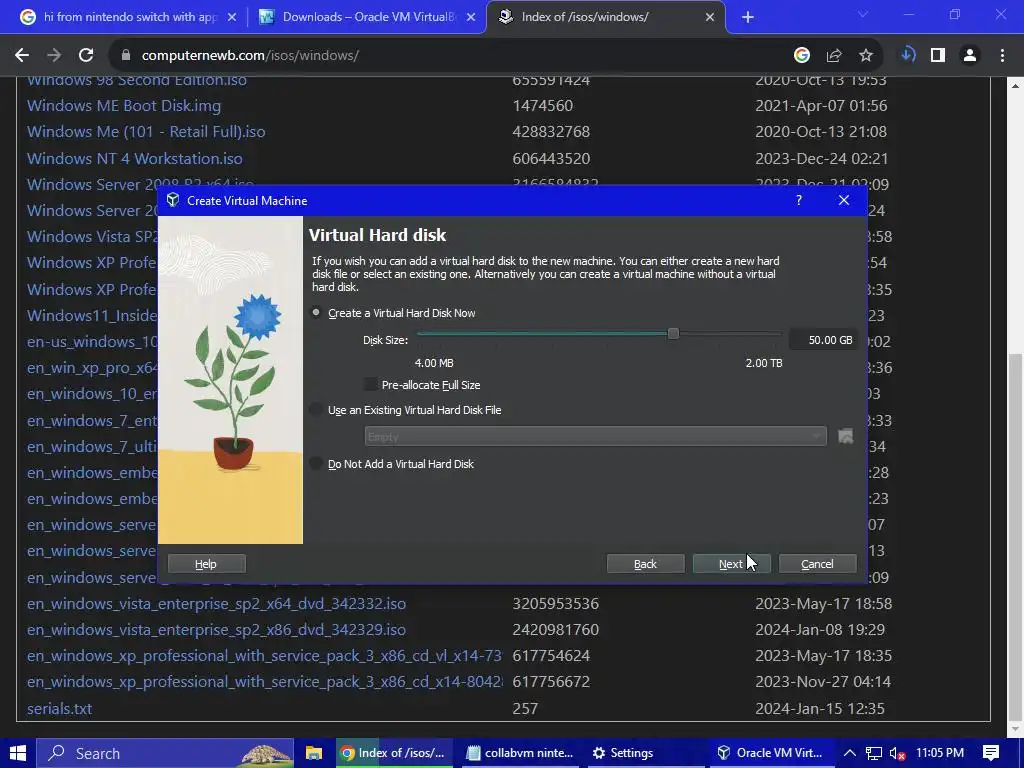Open Windows NT 4 Workstation.iso link
This screenshot has width=1024, height=768.
pos(135,159)
